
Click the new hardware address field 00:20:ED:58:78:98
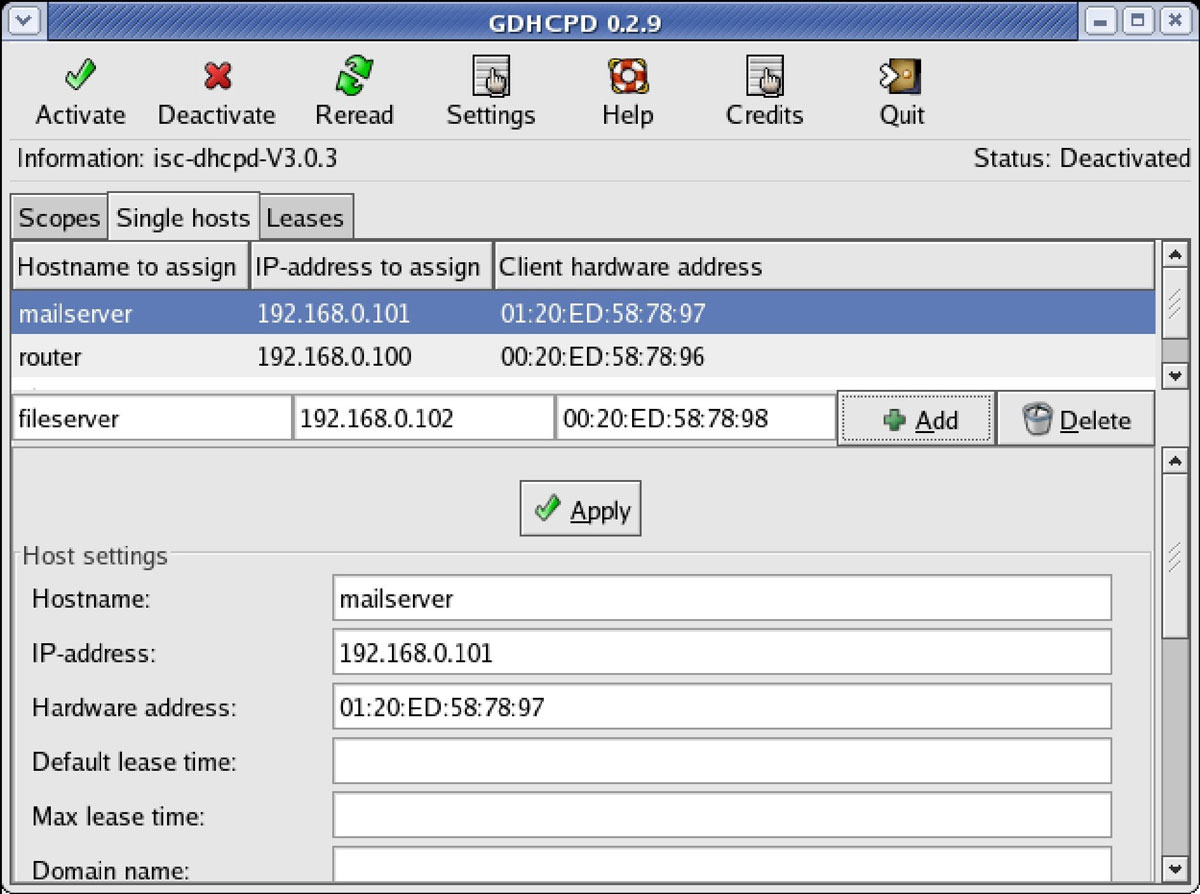pos(696,419)
